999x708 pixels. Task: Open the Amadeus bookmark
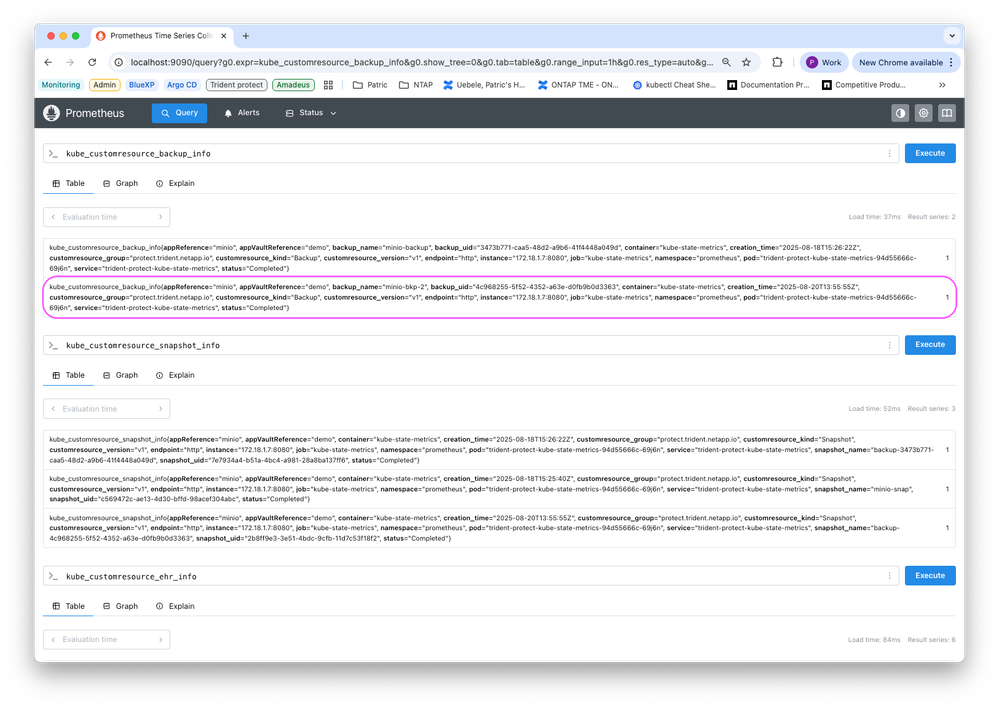pyautogui.click(x=293, y=85)
